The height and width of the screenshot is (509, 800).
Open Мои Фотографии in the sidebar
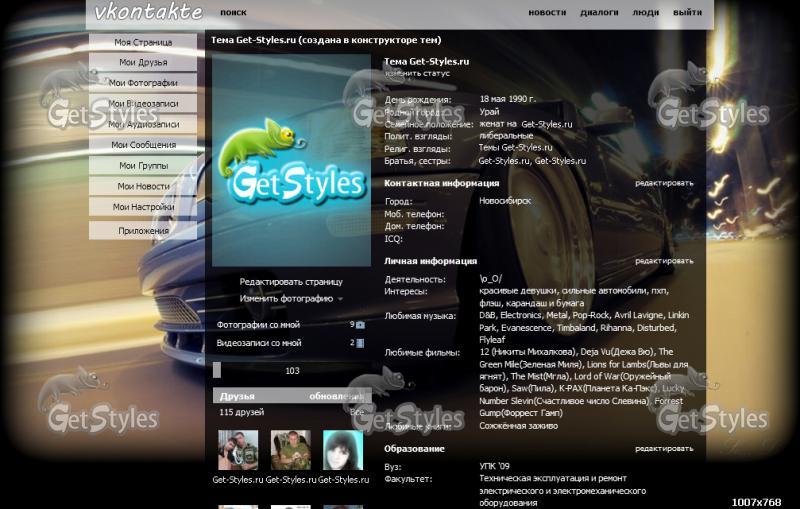coord(143,83)
